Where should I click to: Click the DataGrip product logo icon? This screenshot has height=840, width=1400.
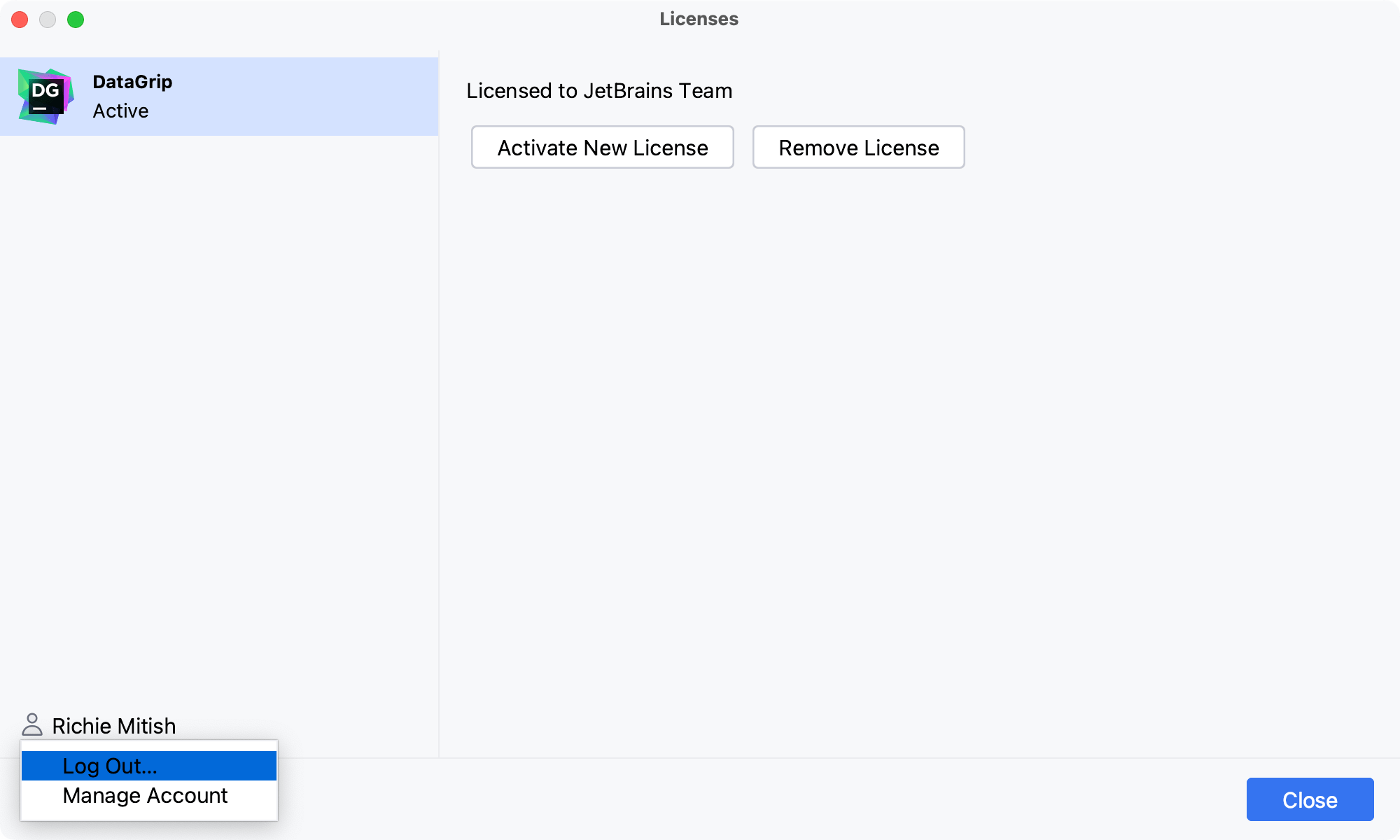click(x=45, y=97)
